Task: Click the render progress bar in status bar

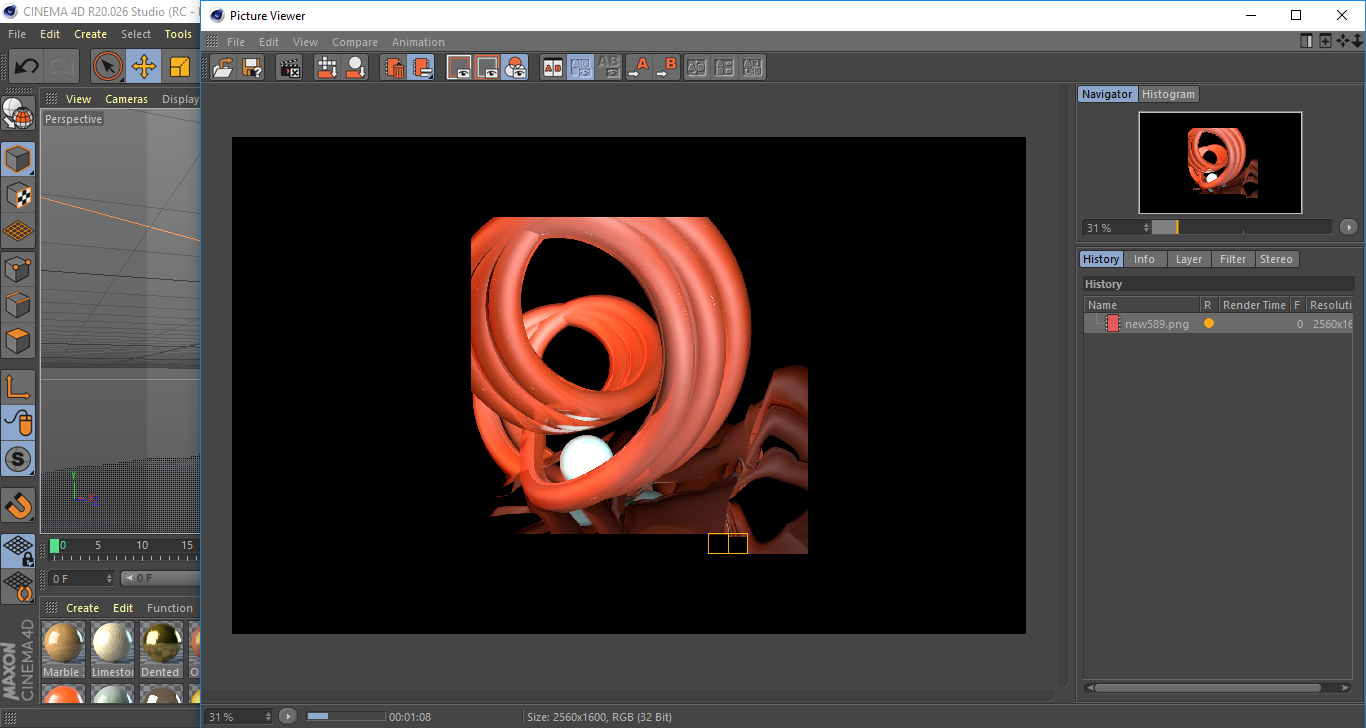Action: tap(346, 716)
